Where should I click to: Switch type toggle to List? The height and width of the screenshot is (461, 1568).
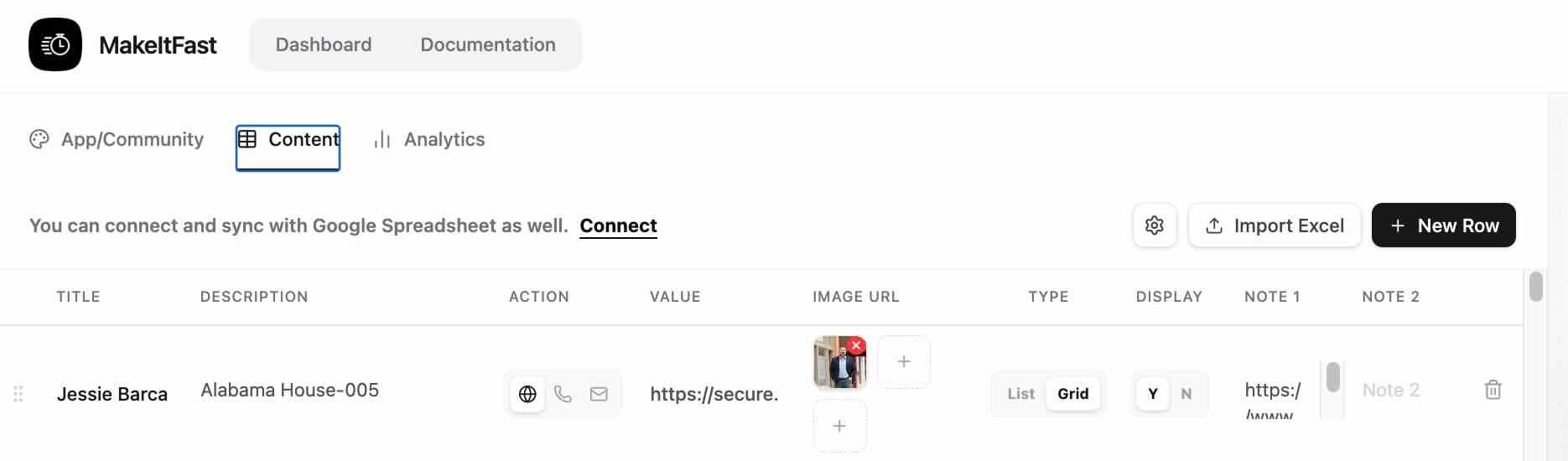pyautogui.click(x=1020, y=394)
